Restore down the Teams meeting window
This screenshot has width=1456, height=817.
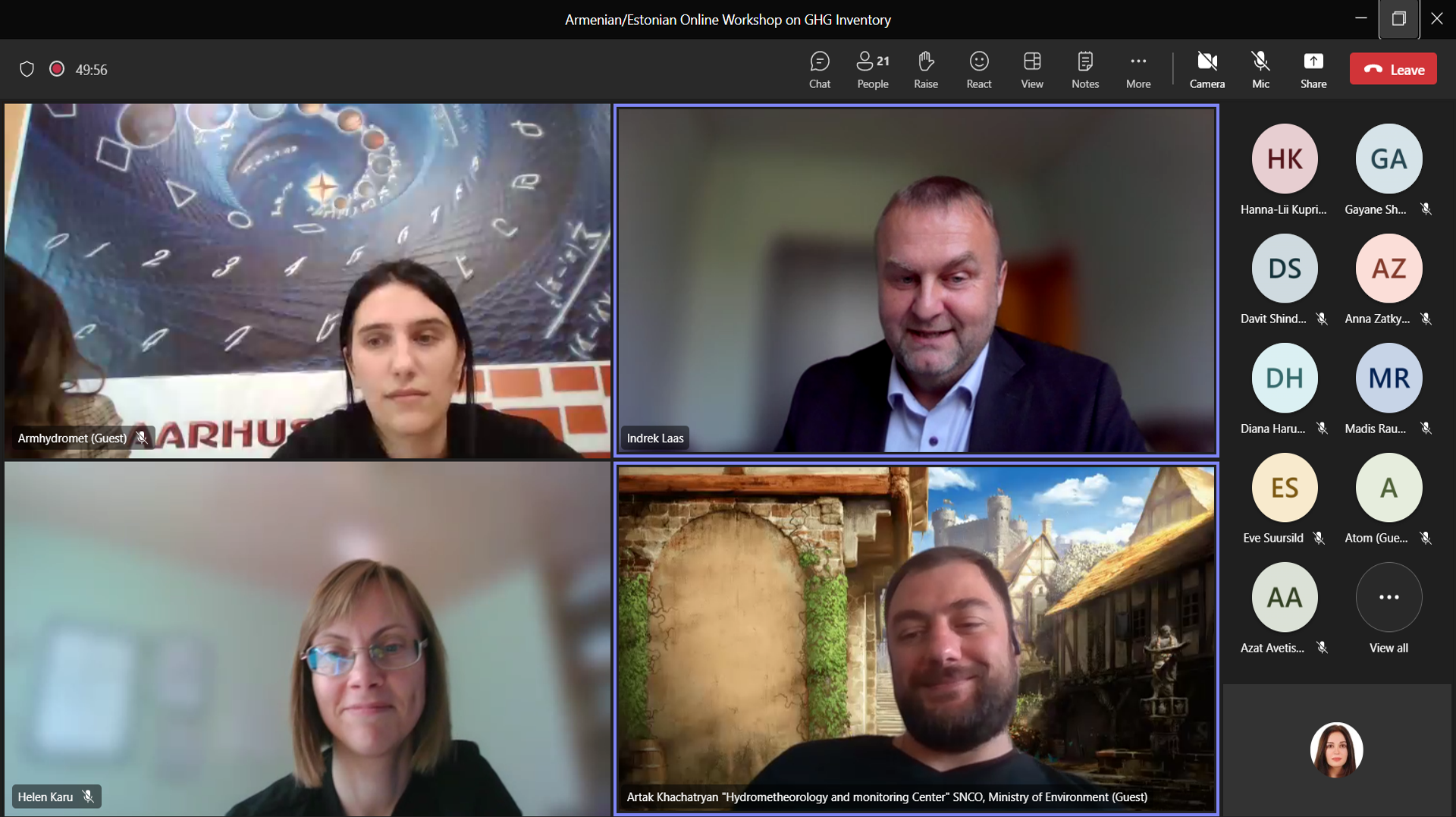point(1398,19)
